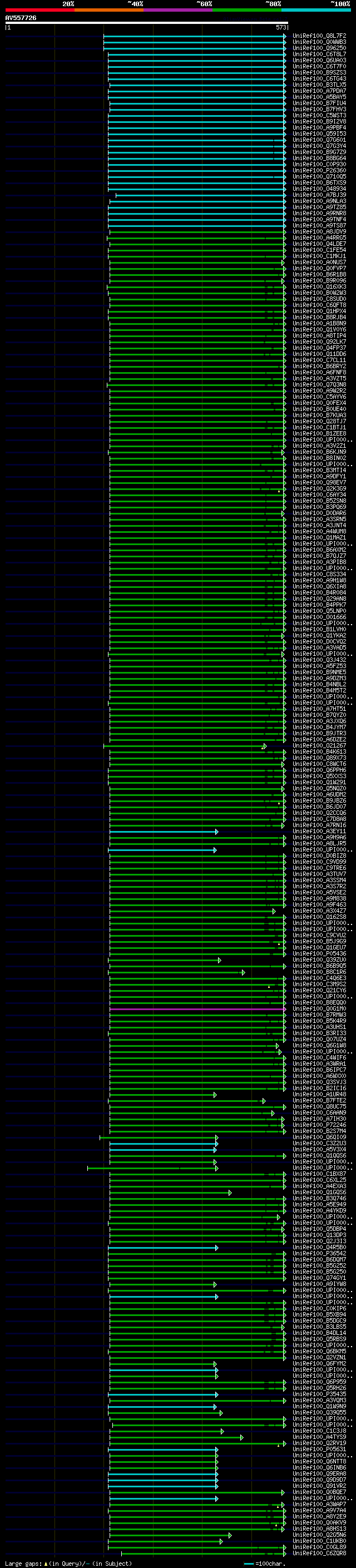The width and height of the screenshot is (356, 1568).
Task: Click the =100char. scale legend
Action: click(x=265, y=1564)
